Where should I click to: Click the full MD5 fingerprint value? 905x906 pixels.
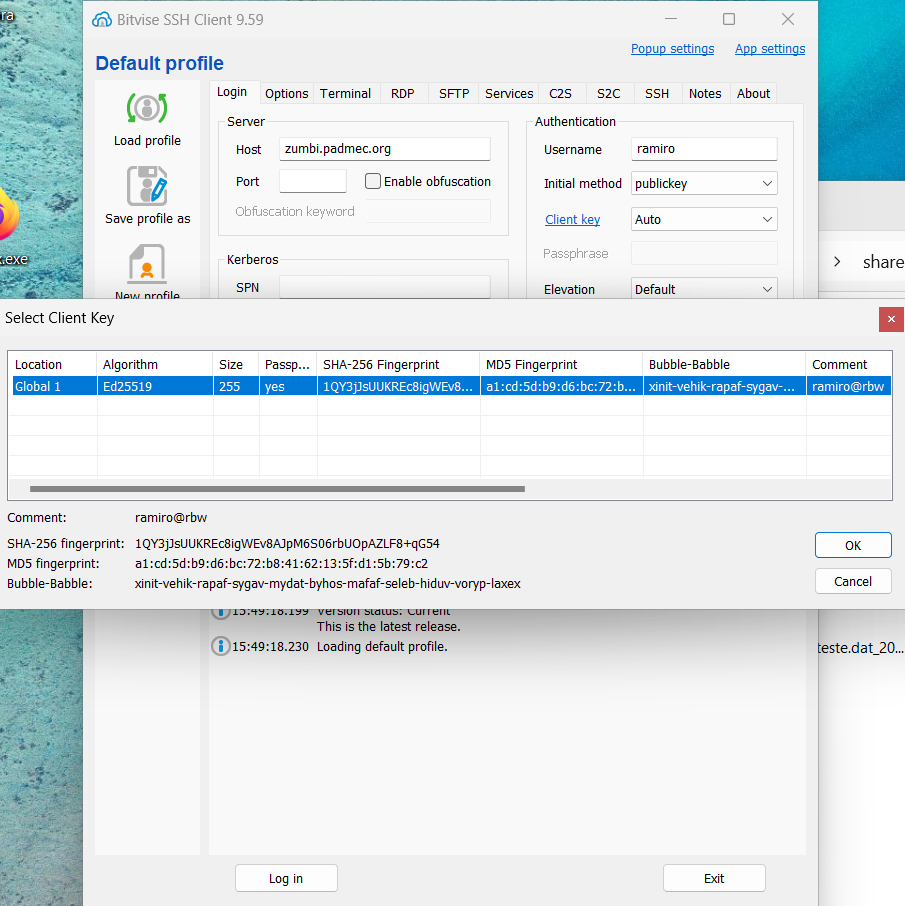pyautogui.click(x=281, y=563)
